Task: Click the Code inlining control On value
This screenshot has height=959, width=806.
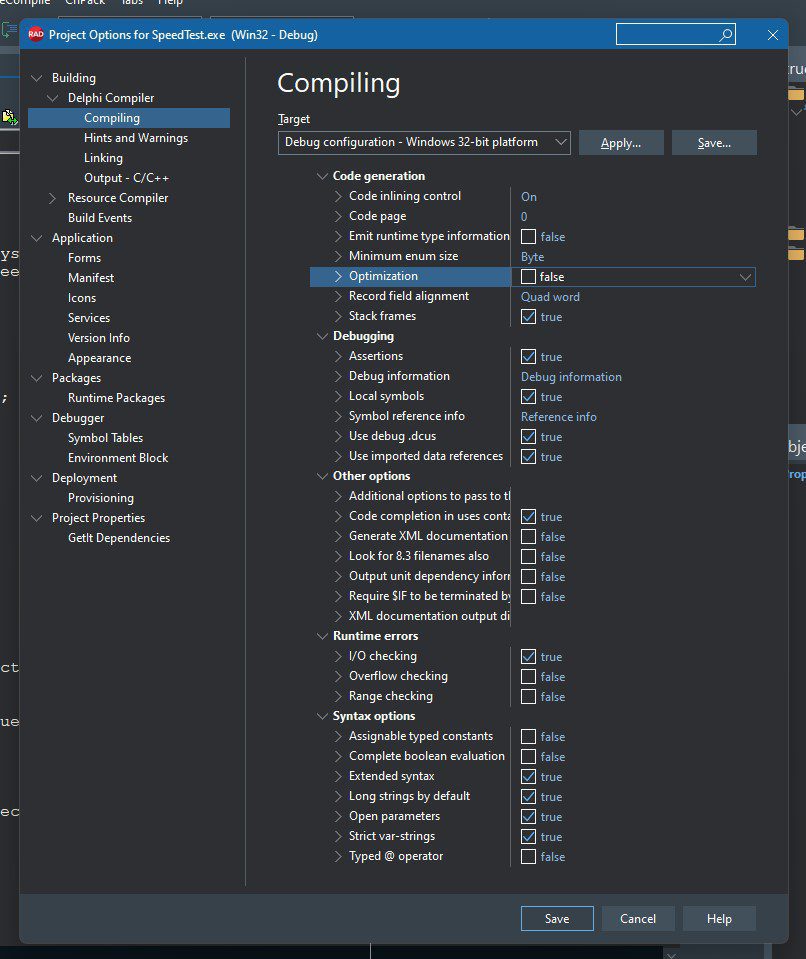Action: [528, 197]
